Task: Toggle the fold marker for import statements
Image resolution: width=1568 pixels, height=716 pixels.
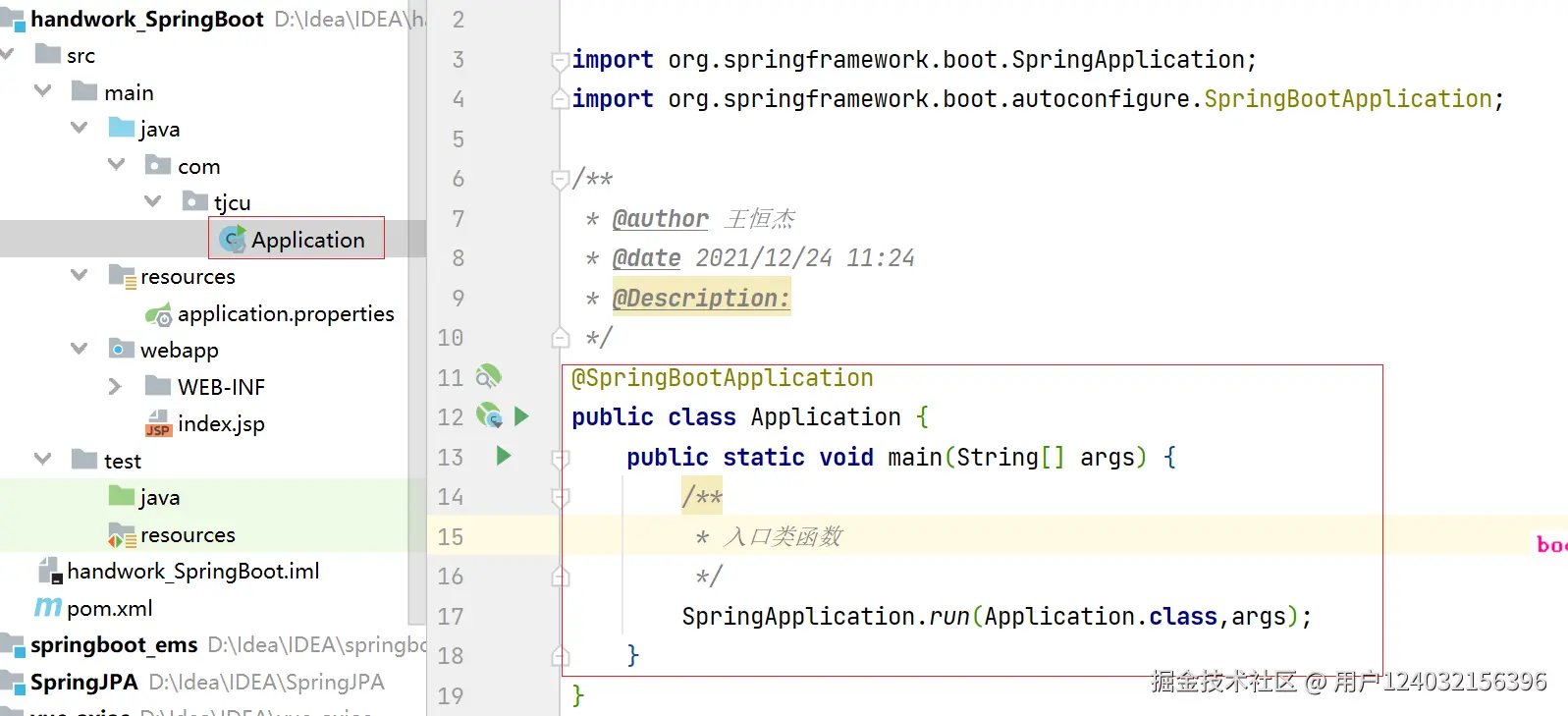Action: [561, 61]
